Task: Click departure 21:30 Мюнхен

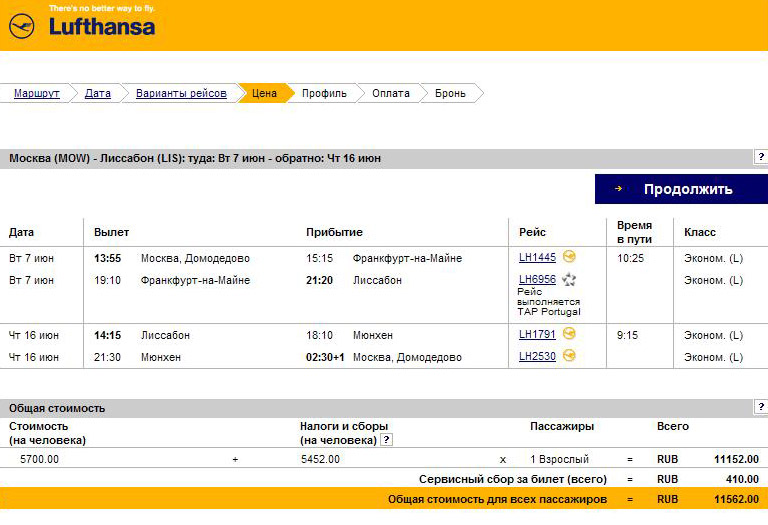Action: [x=137, y=358]
